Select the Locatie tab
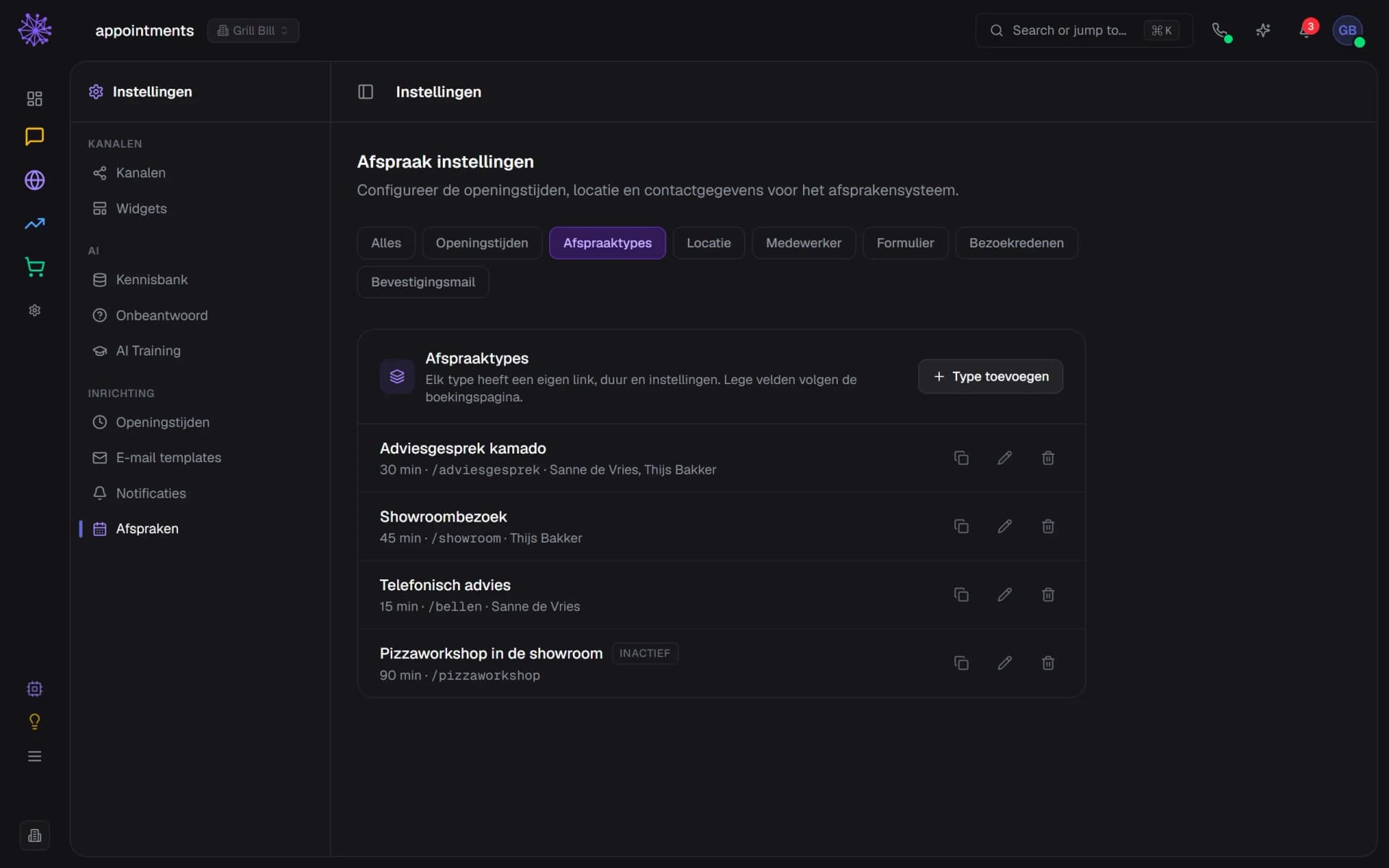Screen dimensions: 1389x868 pos(708,243)
